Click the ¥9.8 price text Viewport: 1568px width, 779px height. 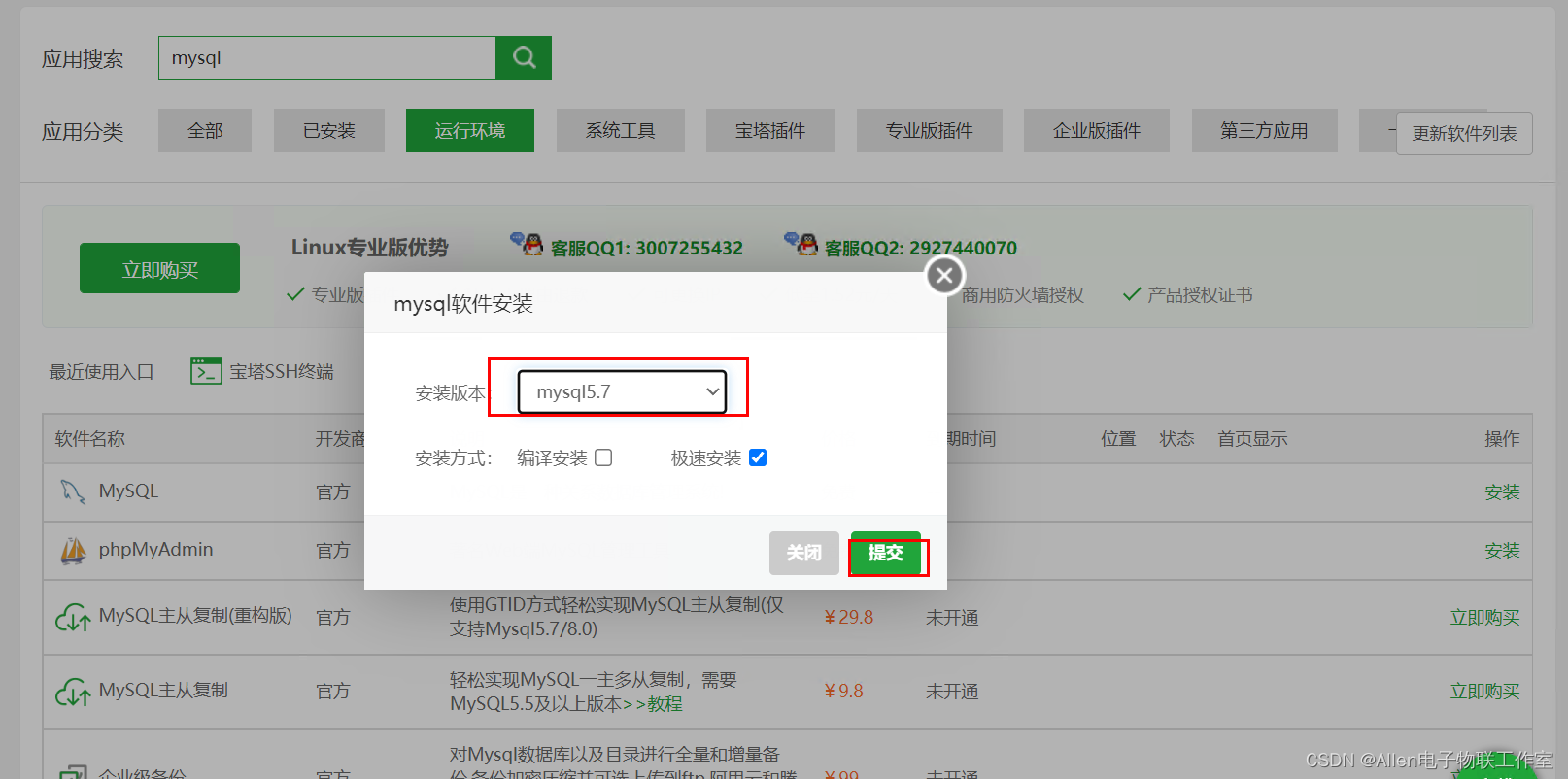[844, 691]
